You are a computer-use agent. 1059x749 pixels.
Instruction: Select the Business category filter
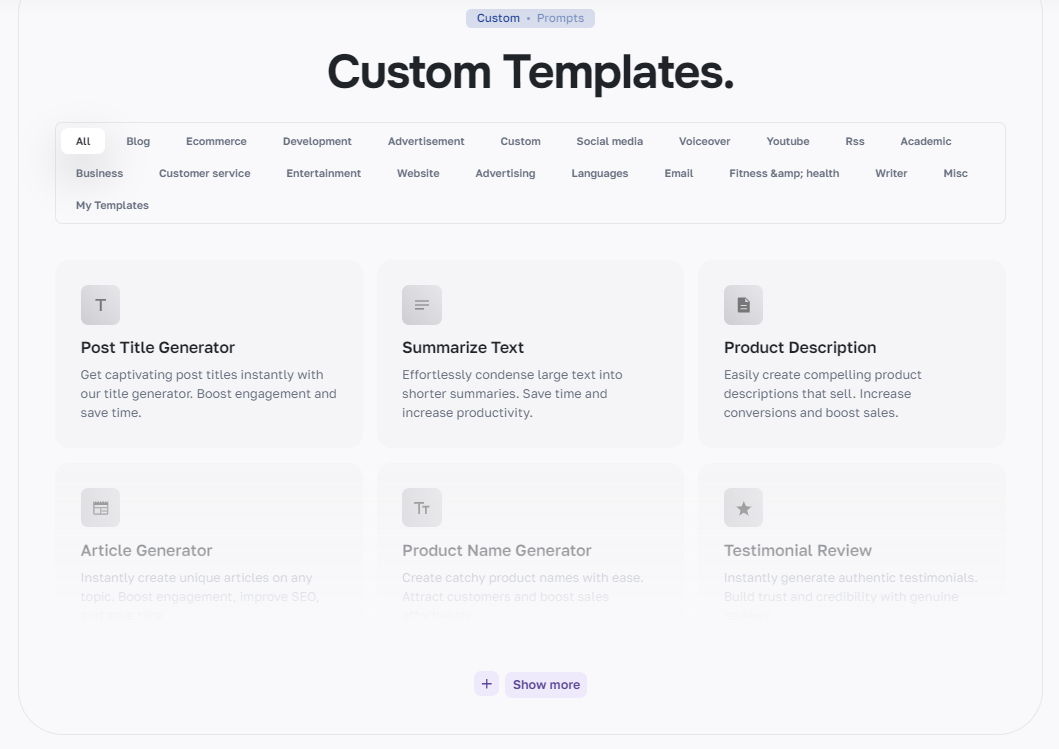coord(99,173)
